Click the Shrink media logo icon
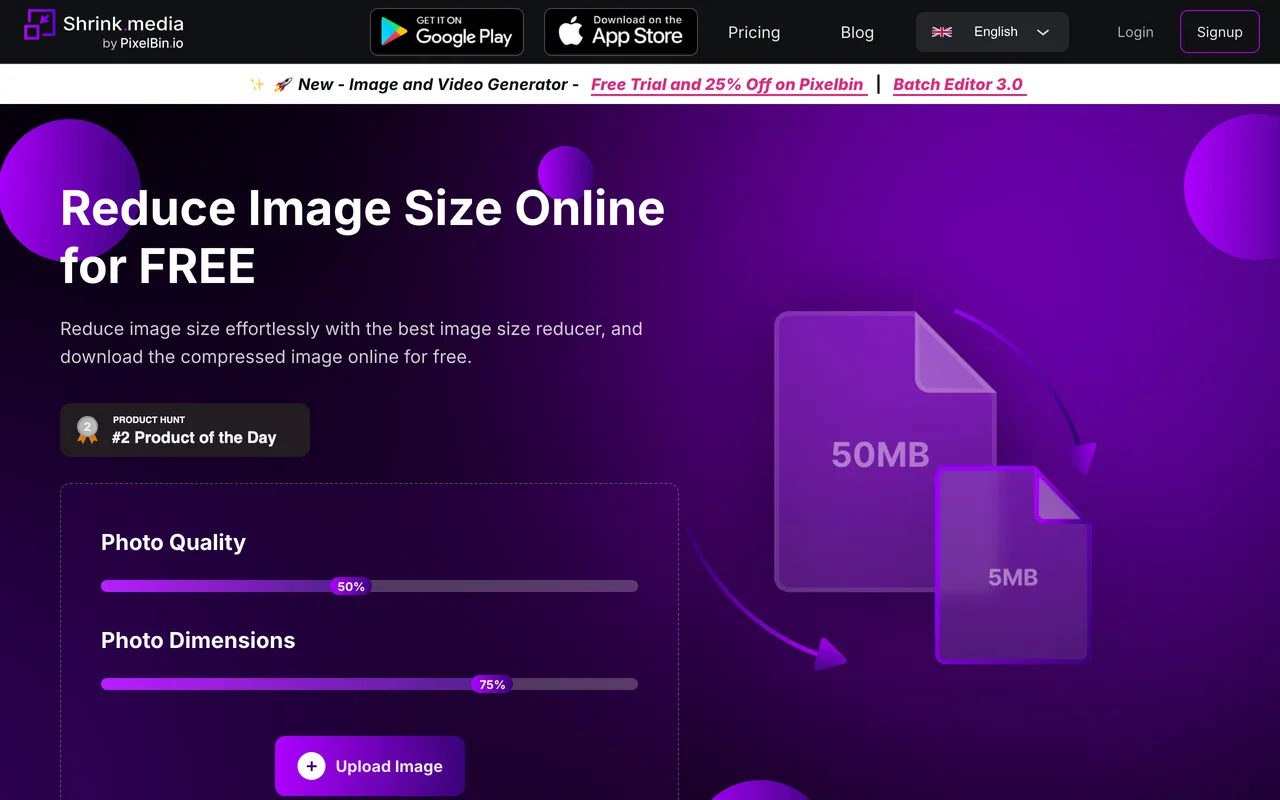Viewport: 1280px width, 800px height. click(x=40, y=24)
